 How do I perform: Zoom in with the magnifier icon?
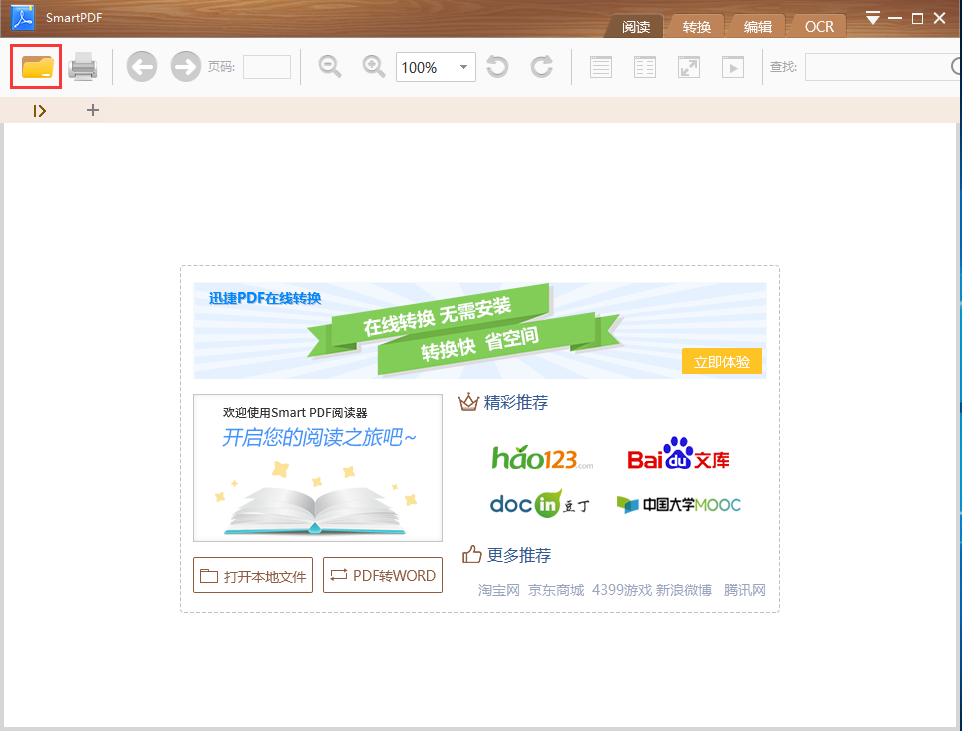point(373,66)
